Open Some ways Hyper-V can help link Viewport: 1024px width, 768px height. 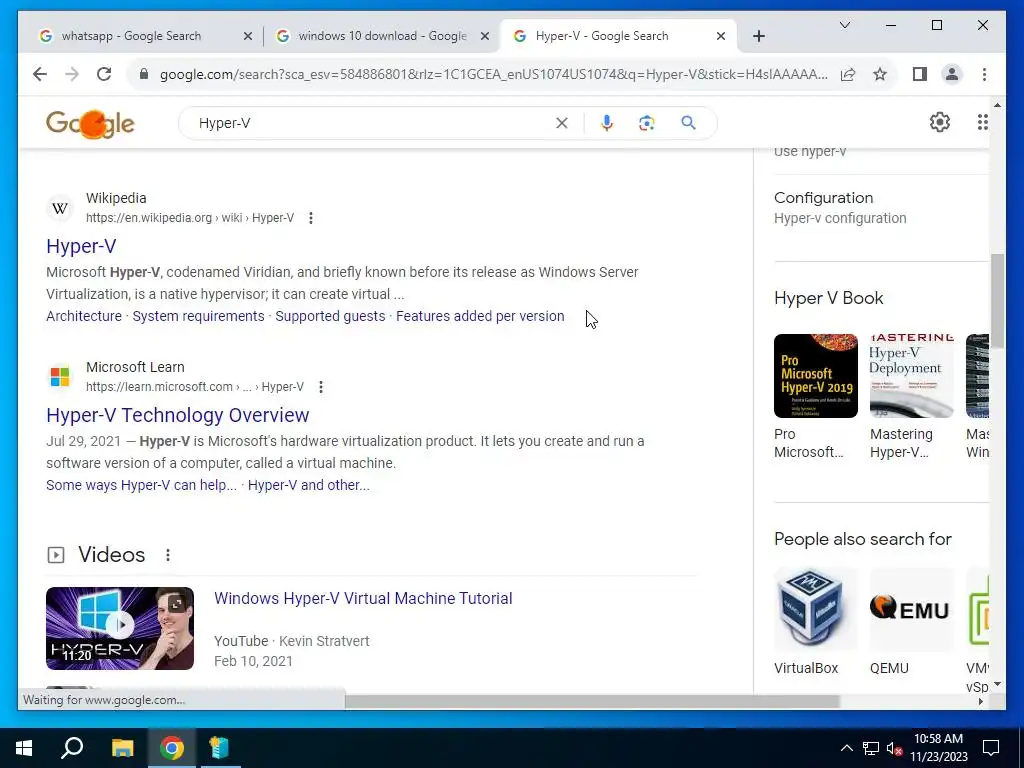coord(141,485)
